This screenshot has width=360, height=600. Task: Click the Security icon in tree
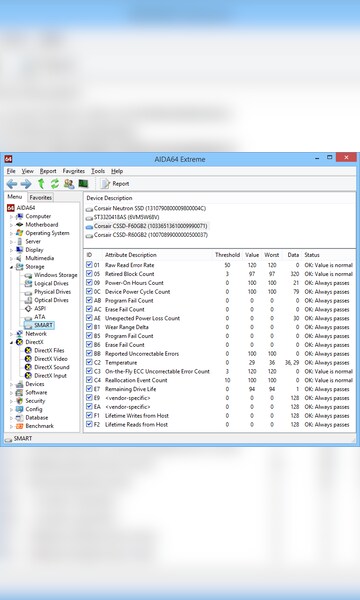(x=19, y=401)
